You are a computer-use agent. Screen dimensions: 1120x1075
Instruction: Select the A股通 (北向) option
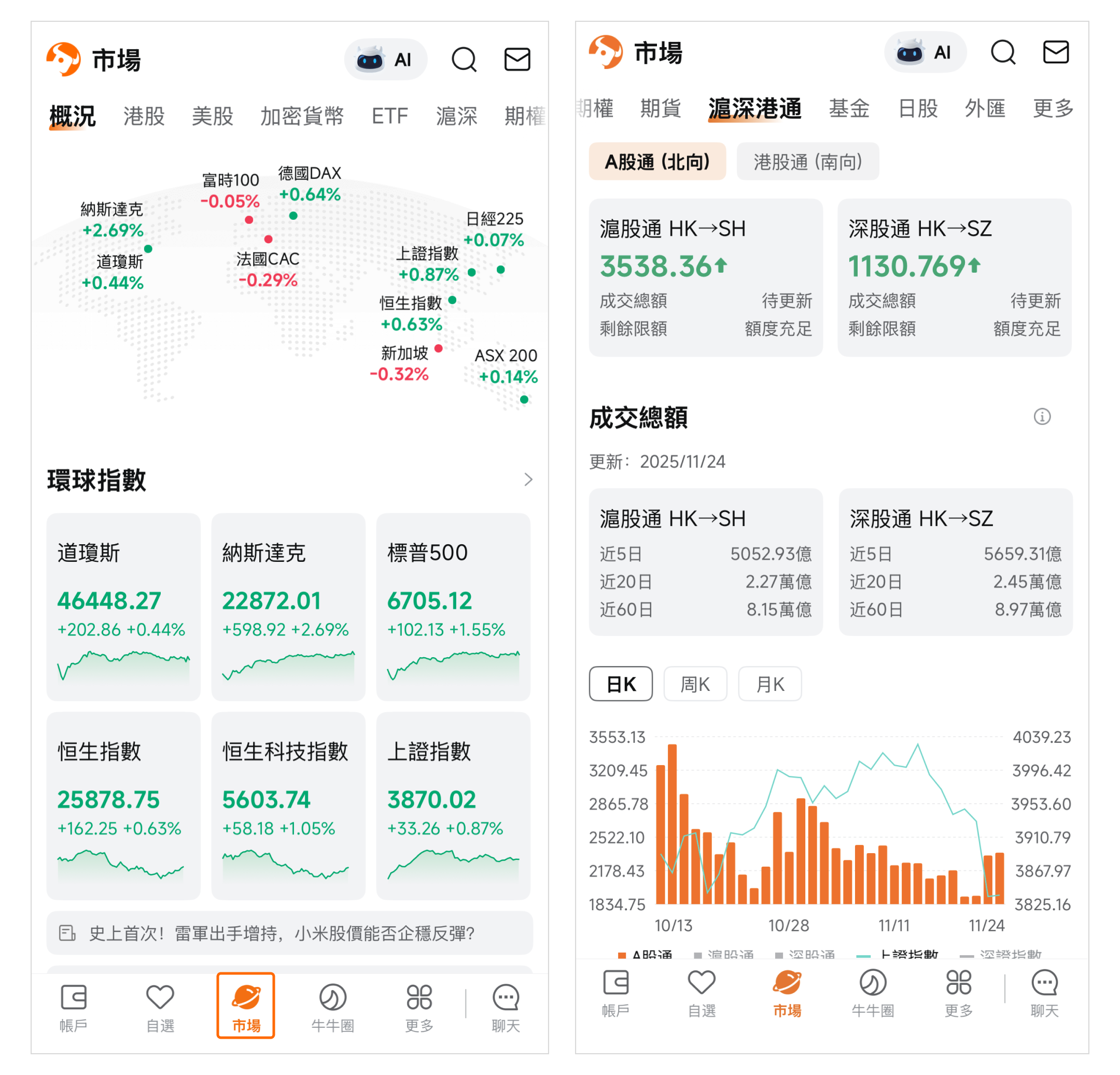click(x=657, y=162)
